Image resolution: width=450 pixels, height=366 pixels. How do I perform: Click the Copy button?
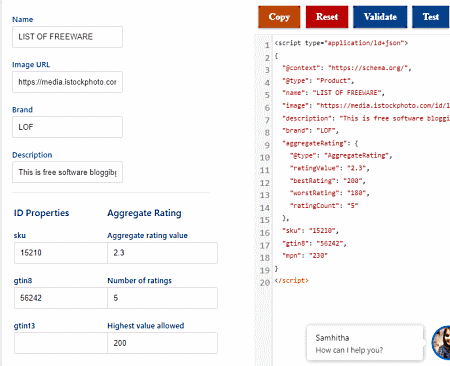coord(279,17)
